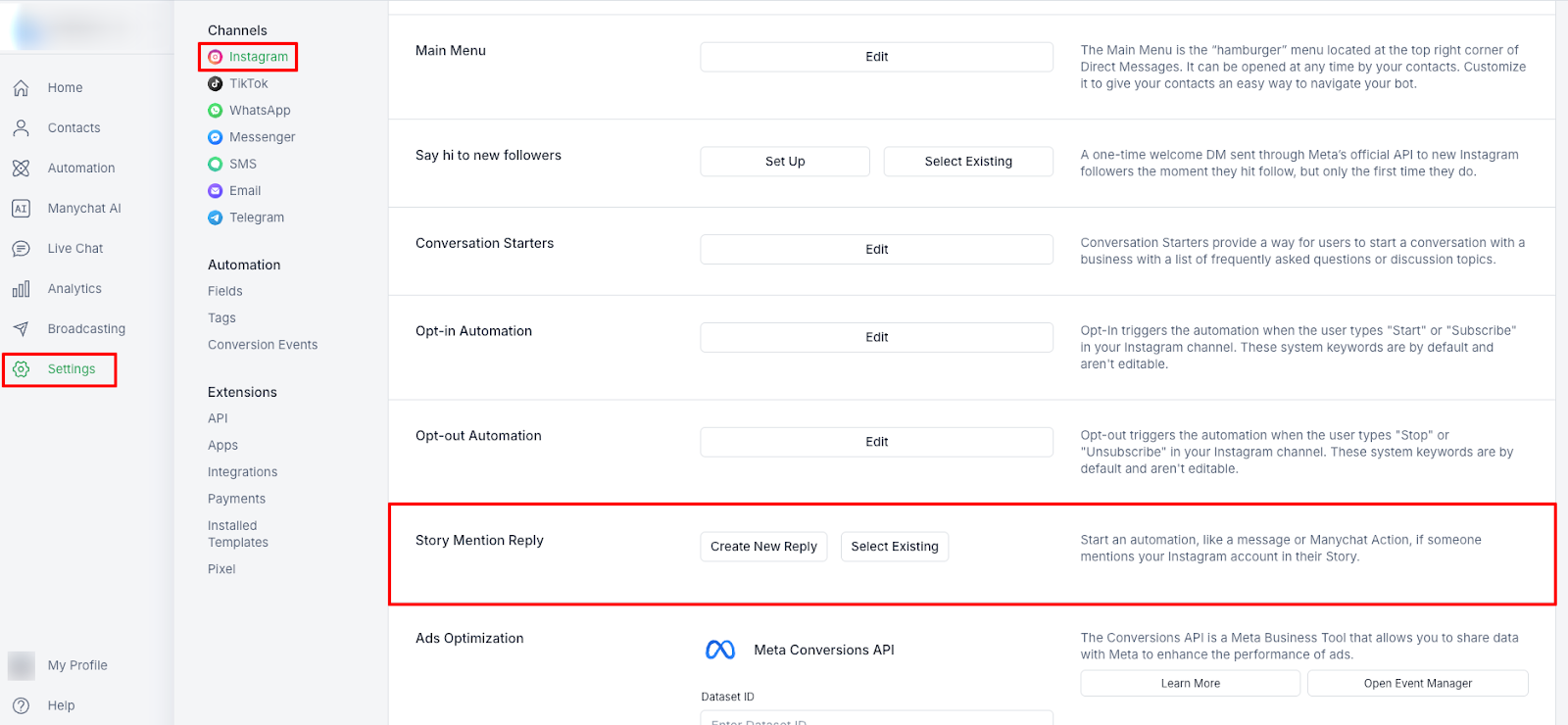Open Contacts via its person icon
This screenshot has width=1568, height=725.
click(21, 128)
